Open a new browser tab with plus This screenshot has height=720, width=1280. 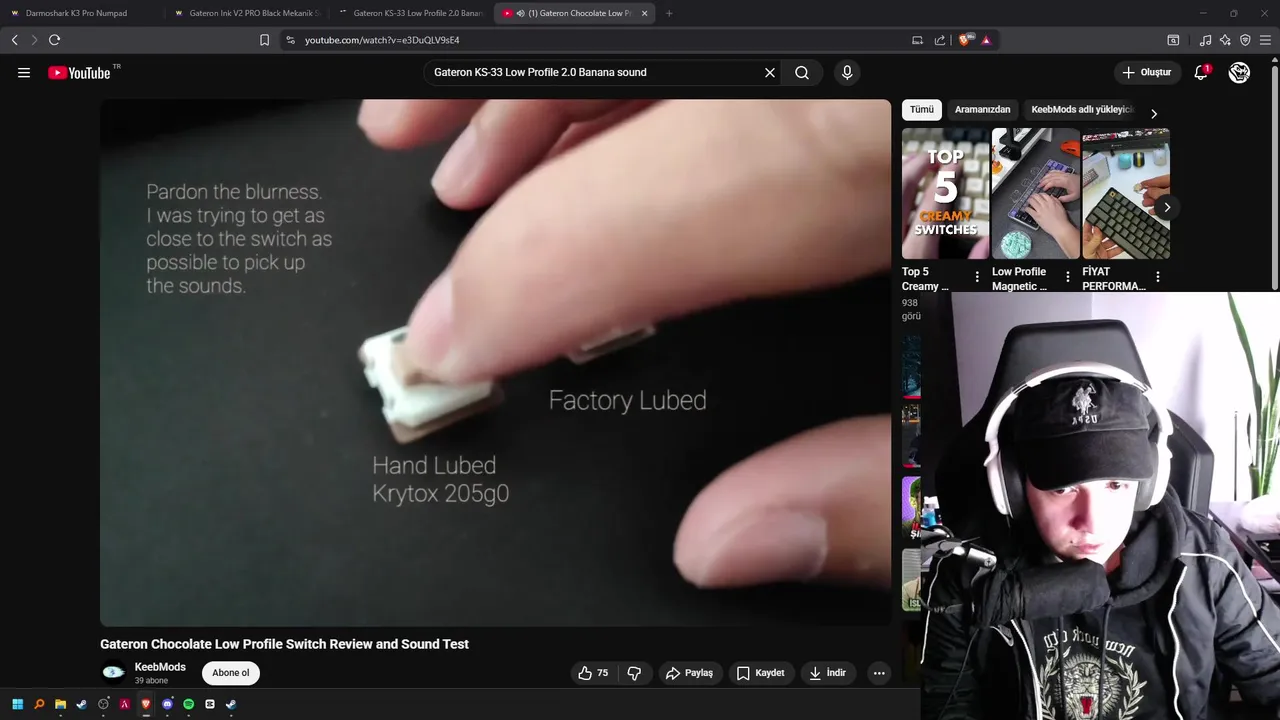pos(669,13)
